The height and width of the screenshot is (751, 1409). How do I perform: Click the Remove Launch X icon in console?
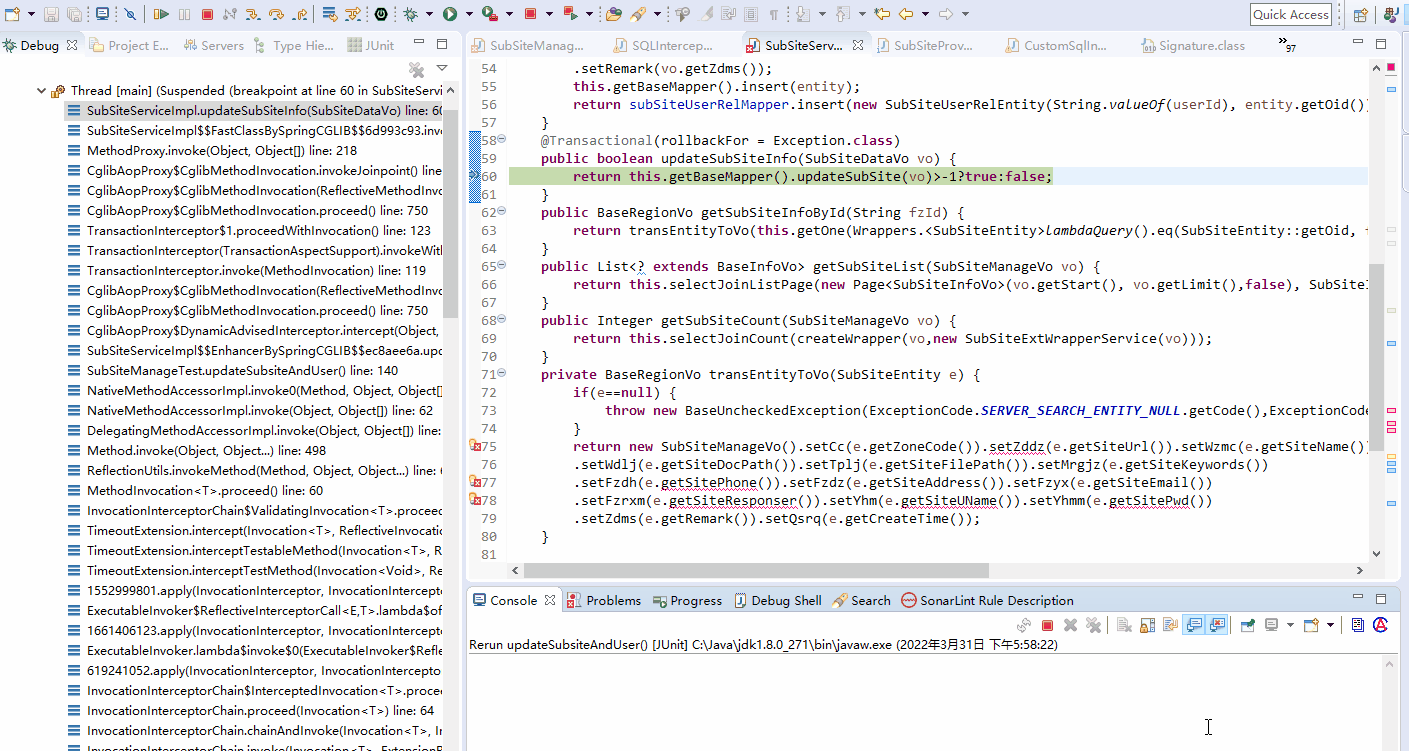(1070, 625)
